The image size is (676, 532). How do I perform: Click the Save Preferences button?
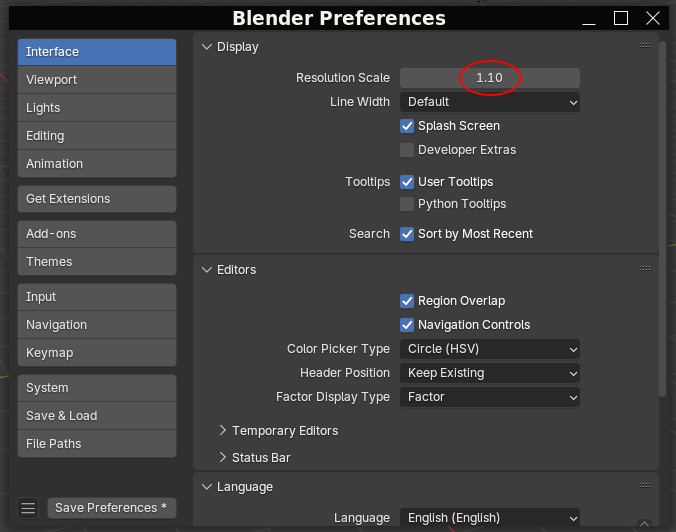112,508
